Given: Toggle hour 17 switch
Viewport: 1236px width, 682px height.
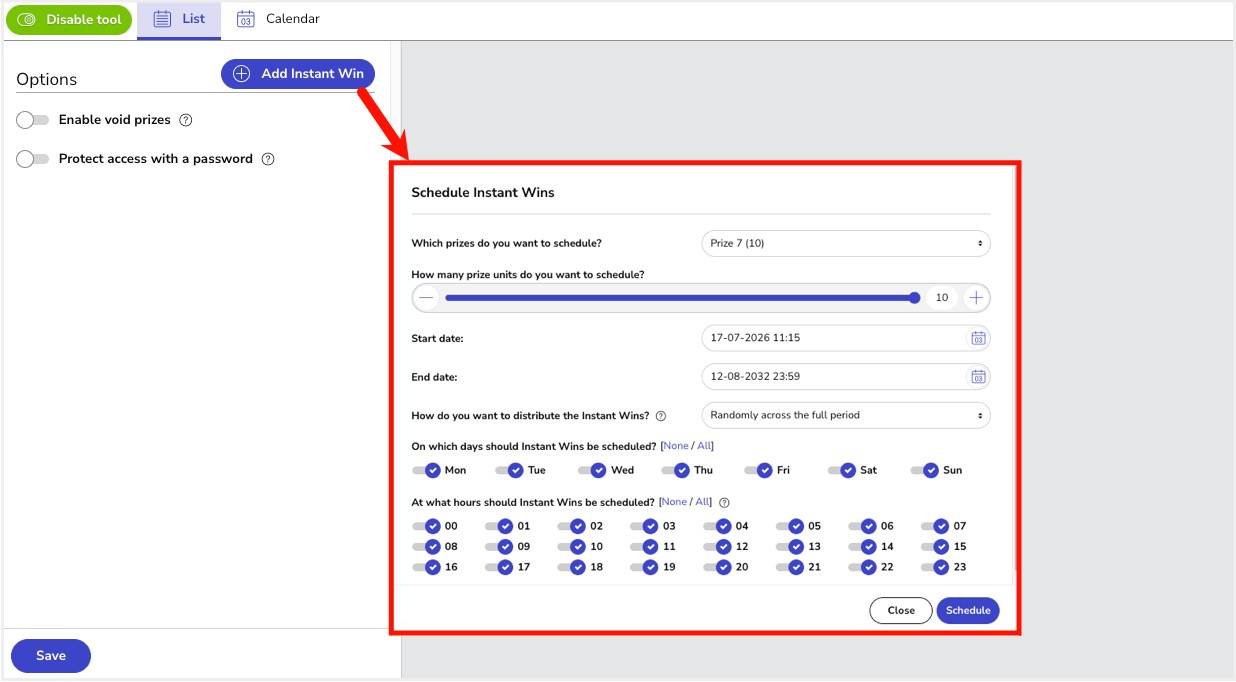Looking at the screenshot, I should pos(499,567).
